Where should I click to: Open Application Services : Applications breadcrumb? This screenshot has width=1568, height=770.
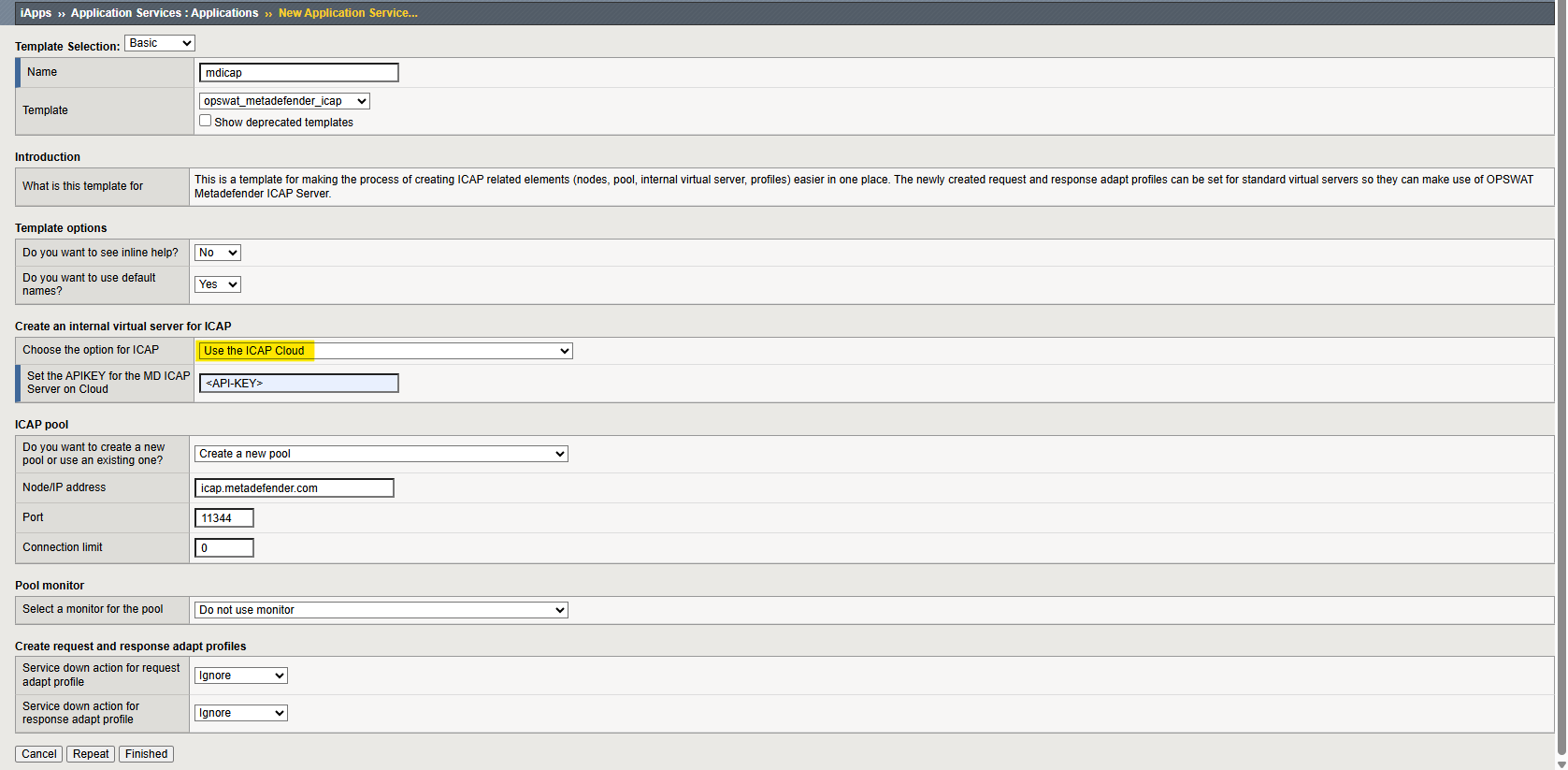coord(165,13)
